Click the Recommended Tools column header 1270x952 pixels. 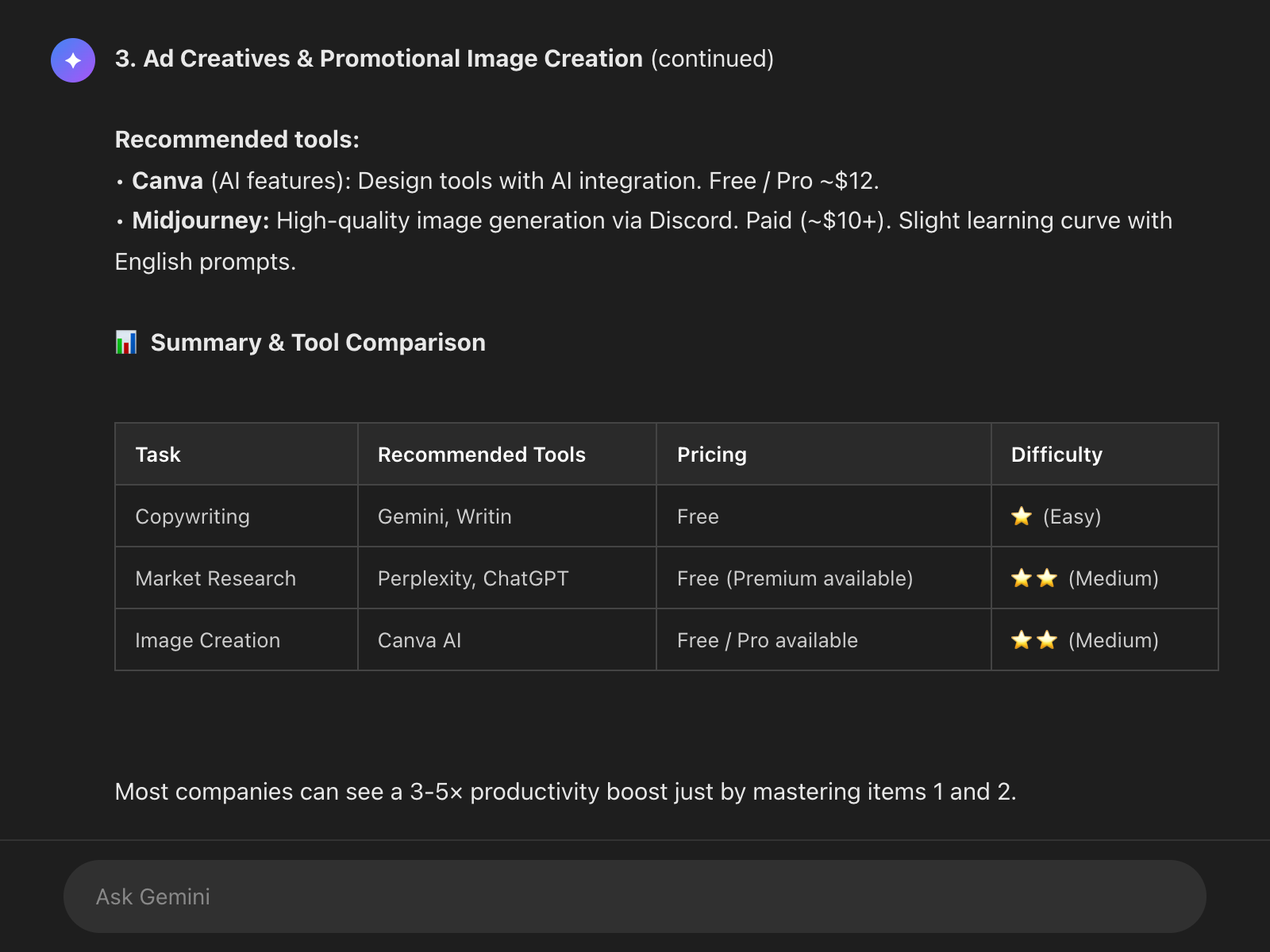pyautogui.click(x=481, y=455)
